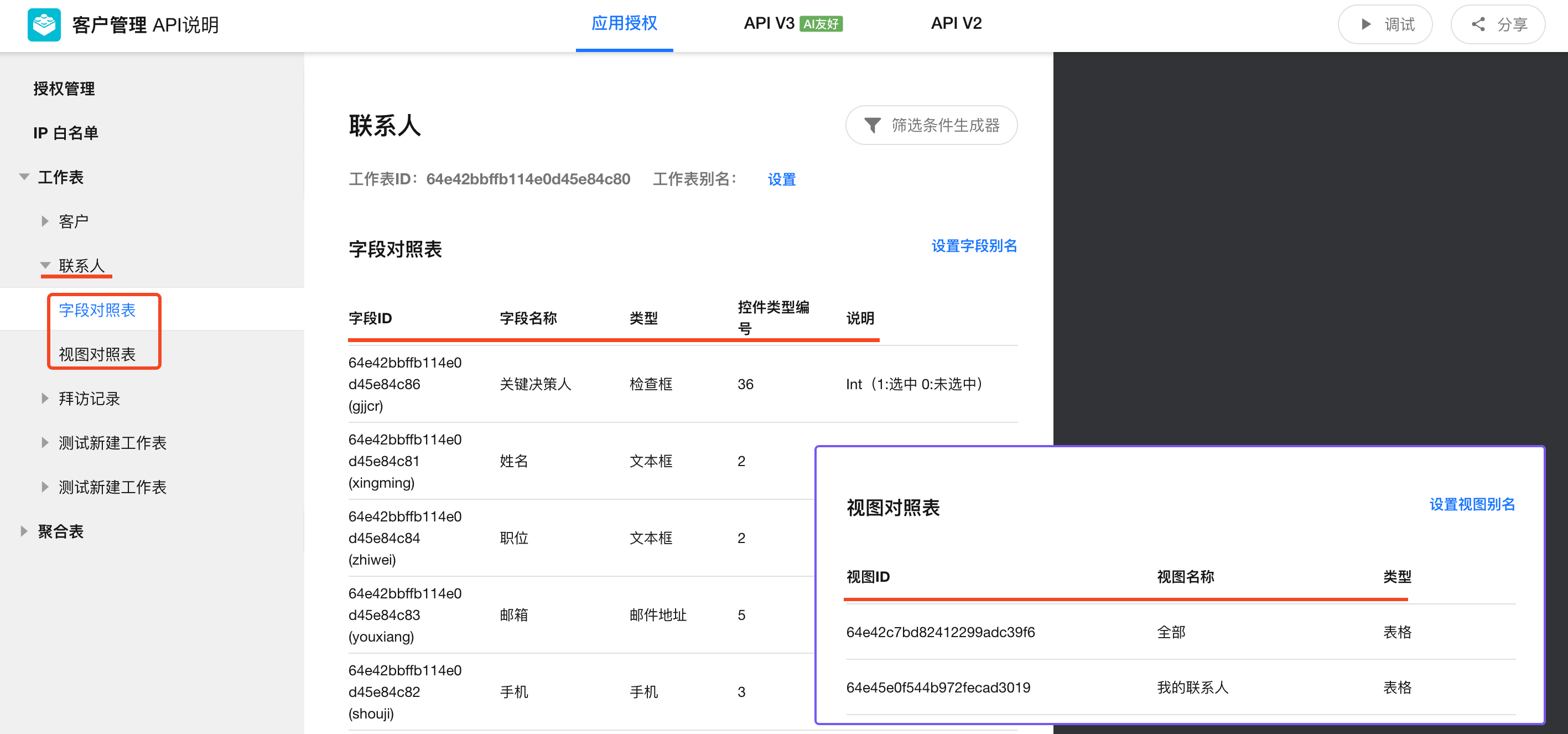Click 设置字段别名 link

click(973, 246)
